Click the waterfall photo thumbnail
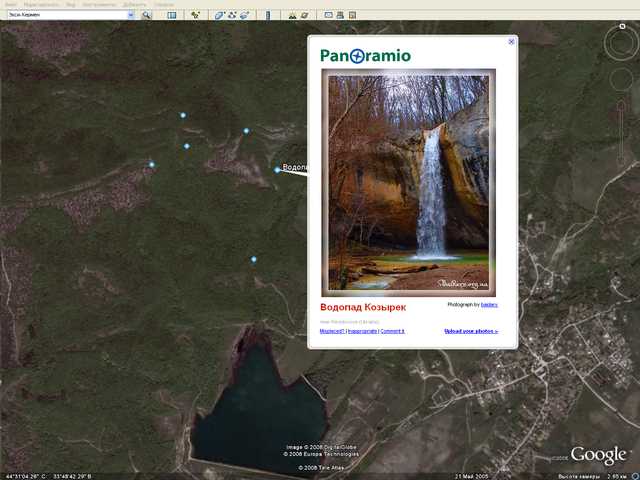The image size is (640, 480). (411, 183)
